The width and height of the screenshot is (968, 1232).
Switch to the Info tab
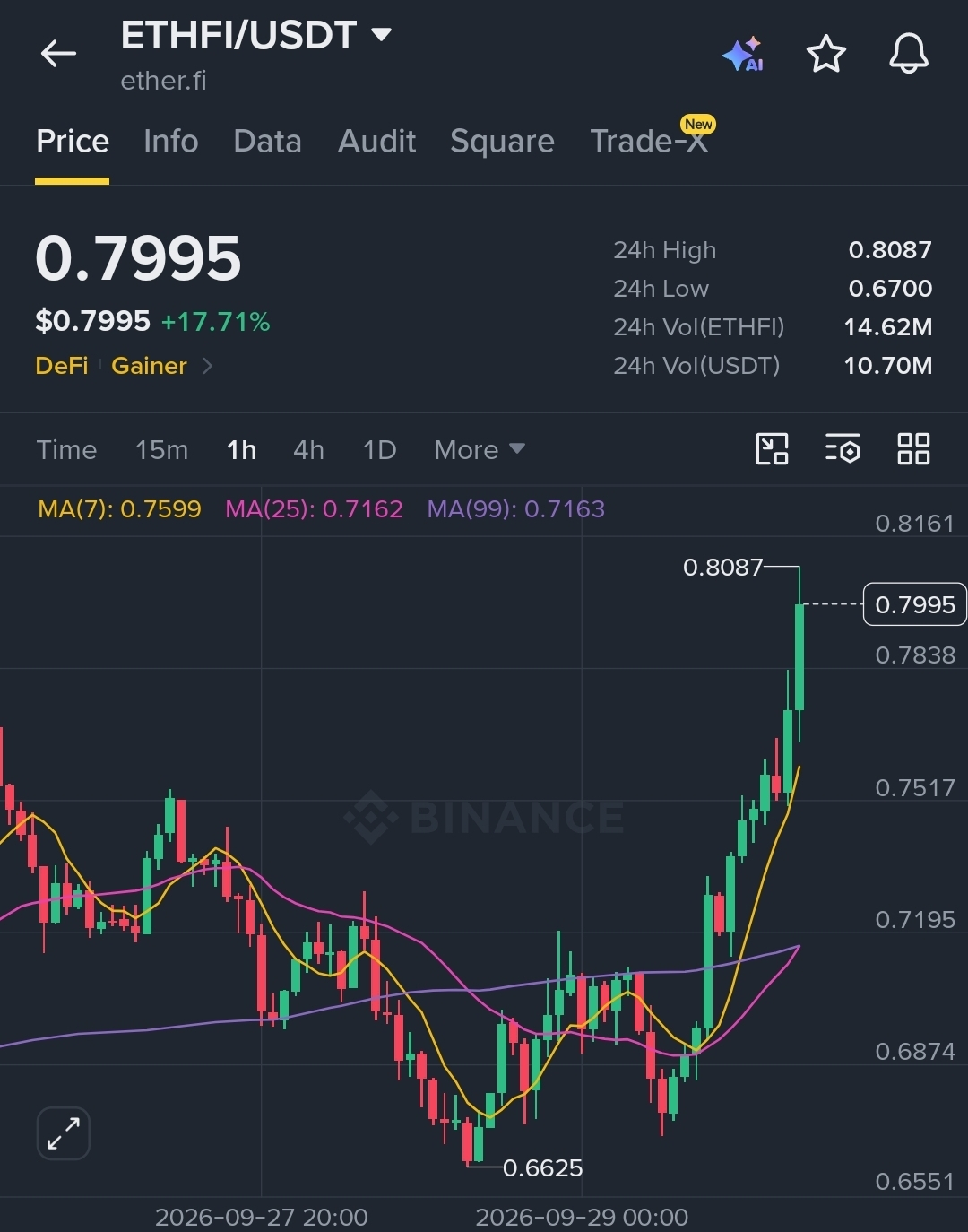tap(170, 141)
